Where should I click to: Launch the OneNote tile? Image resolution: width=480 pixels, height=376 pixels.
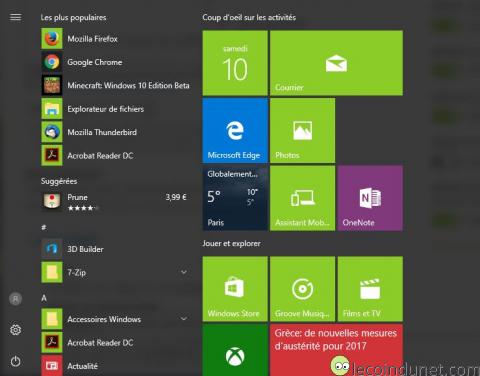[x=370, y=198]
